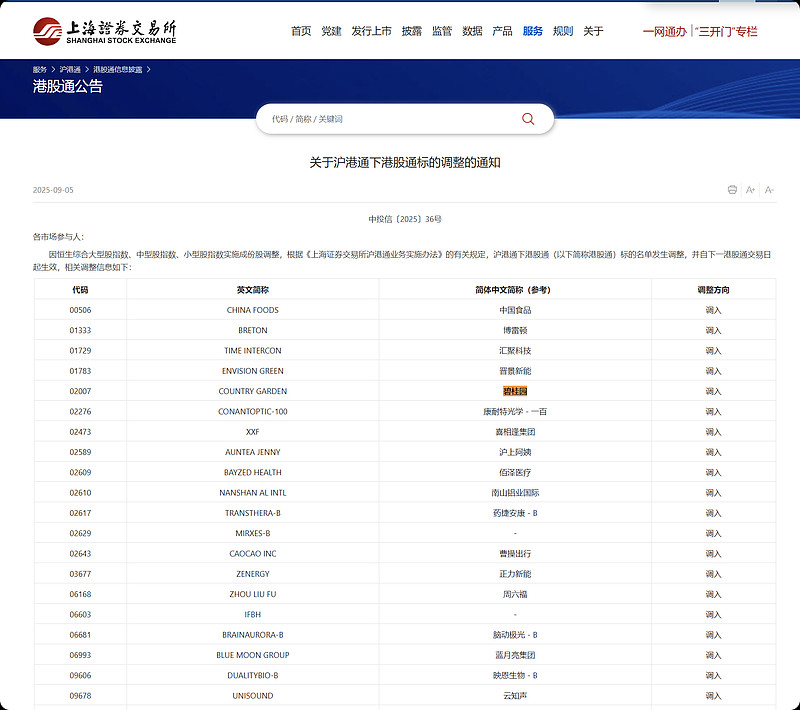Open the 首页 menu item

click(x=301, y=31)
